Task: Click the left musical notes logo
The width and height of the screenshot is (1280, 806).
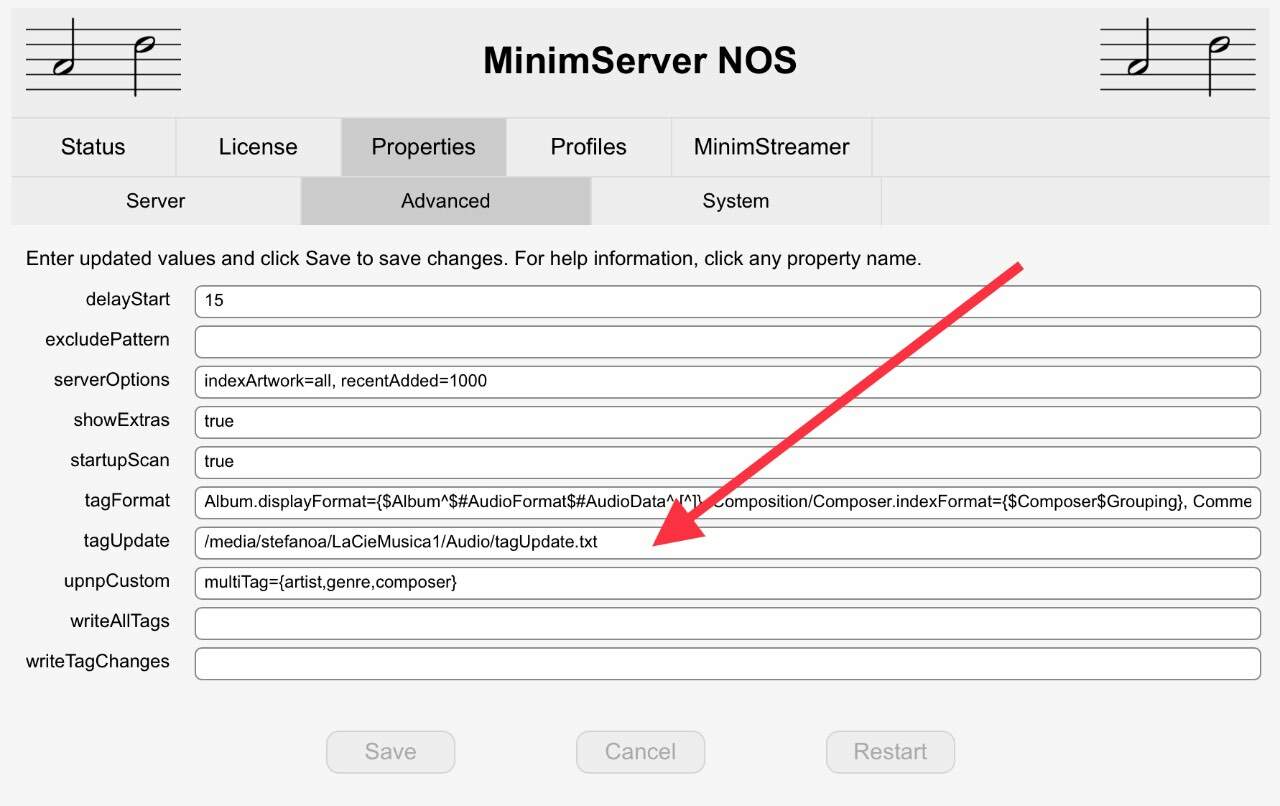Action: coord(103,60)
